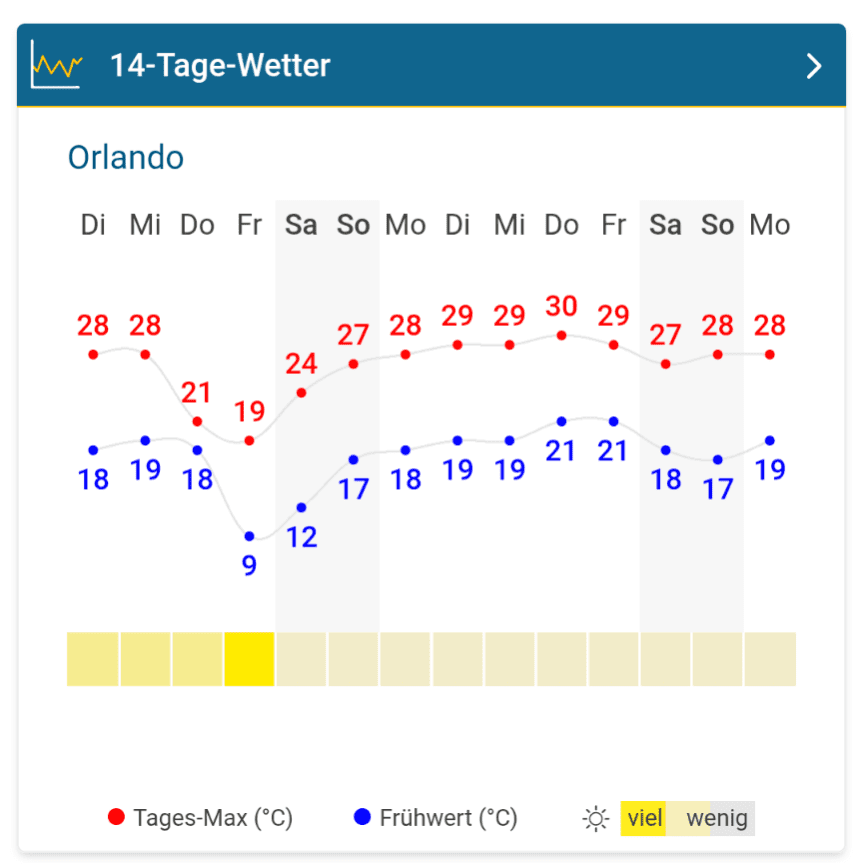Click the red Tages-Max legend dot

point(116,818)
